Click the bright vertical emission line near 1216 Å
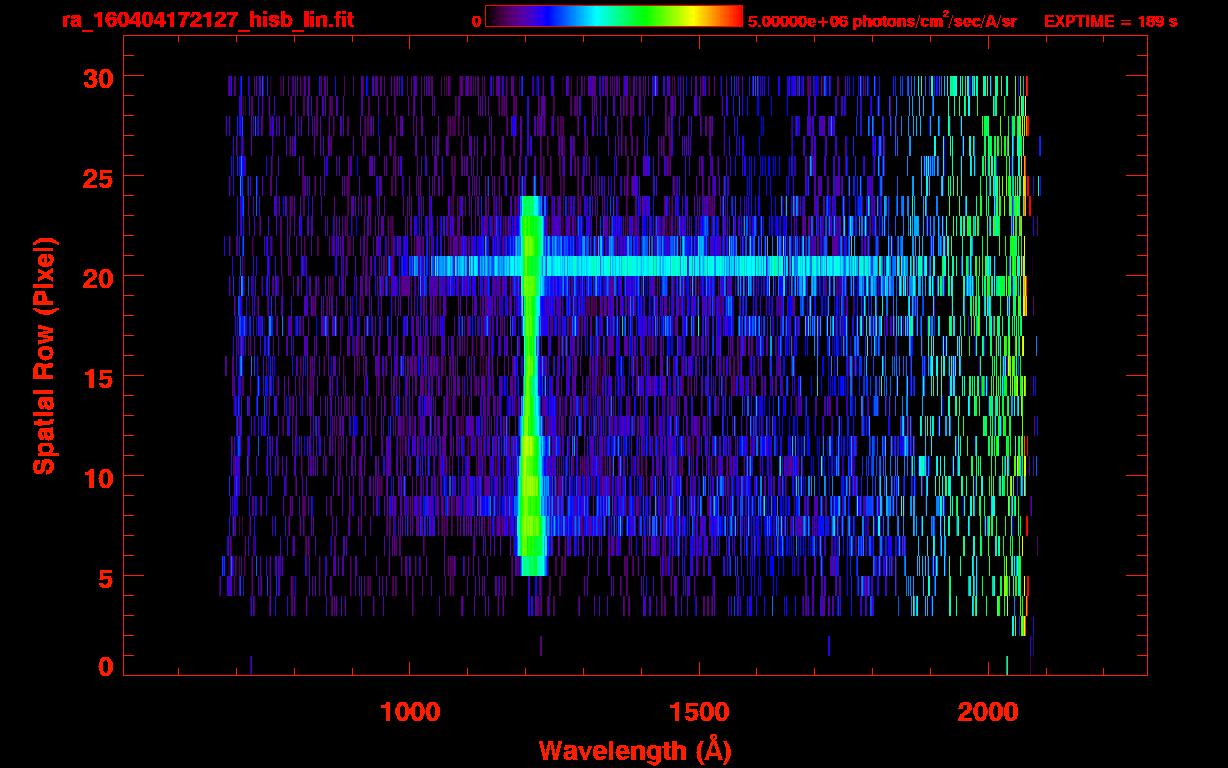The image size is (1228, 768). click(531, 386)
